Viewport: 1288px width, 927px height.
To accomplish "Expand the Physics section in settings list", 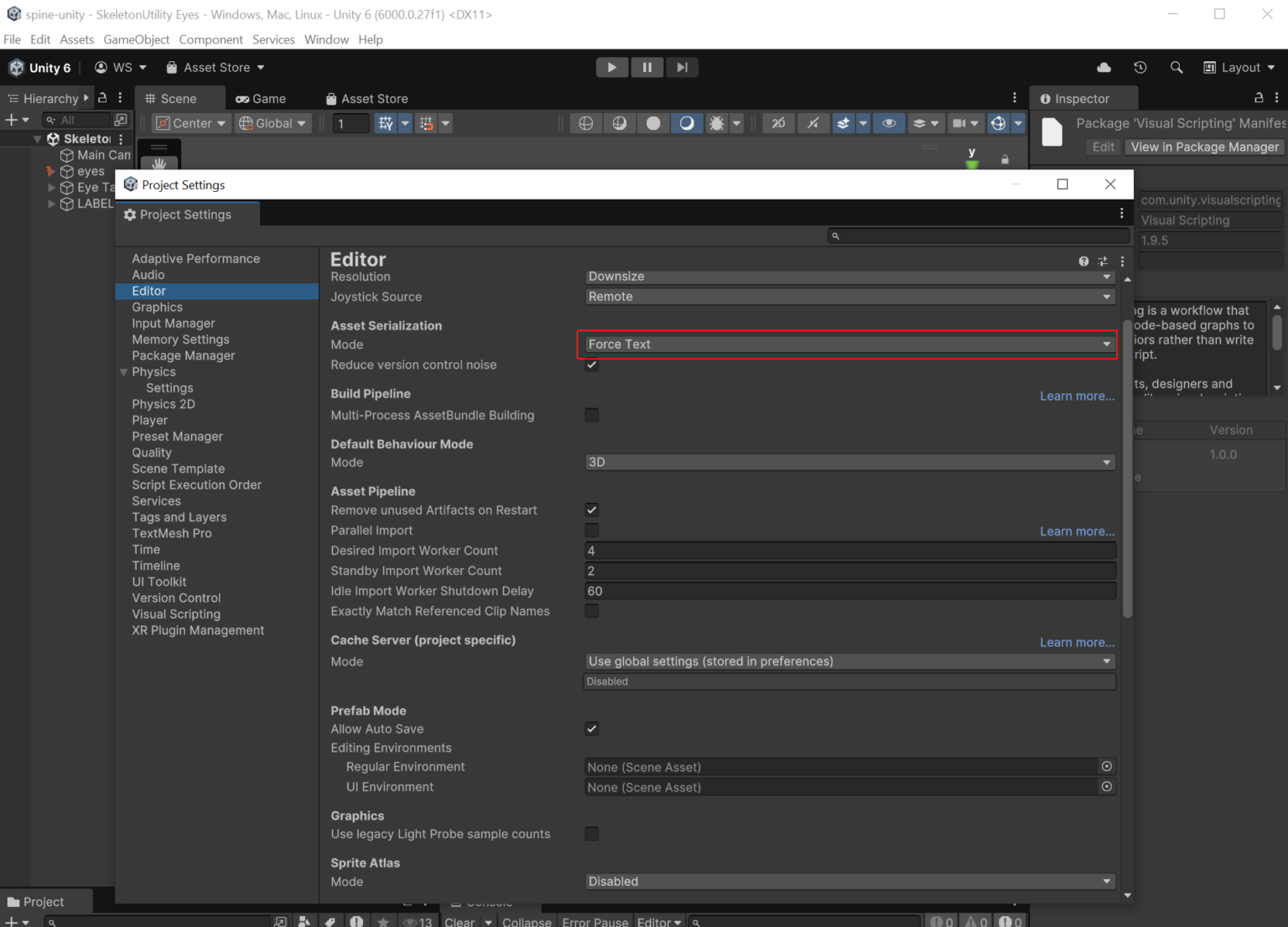I will (124, 371).
